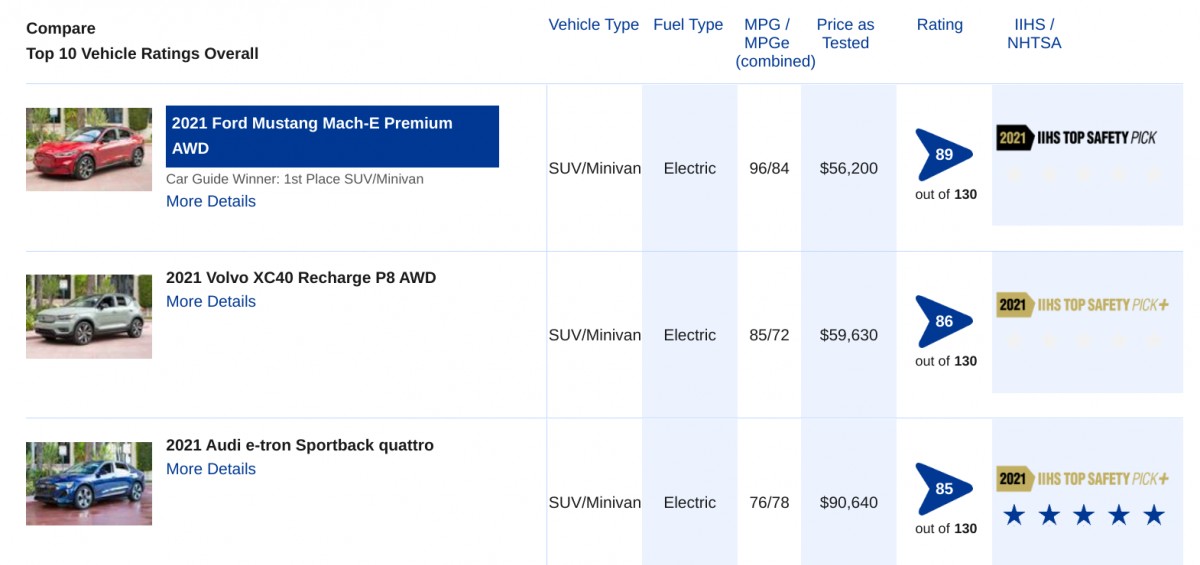The image size is (1200, 565).
Task: Click the Ford Mustang Mach-E rating 89 badge
Action: pos(944,155)
